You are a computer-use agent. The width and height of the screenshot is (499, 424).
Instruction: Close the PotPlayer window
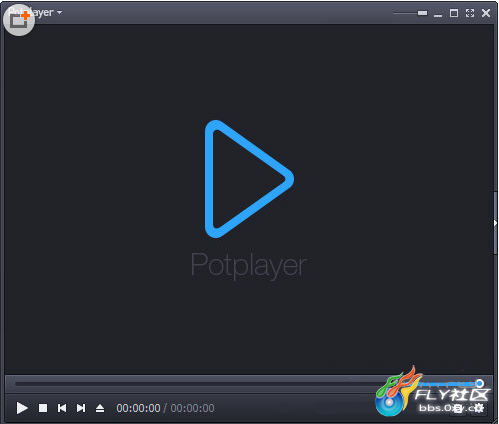[486, 13]
